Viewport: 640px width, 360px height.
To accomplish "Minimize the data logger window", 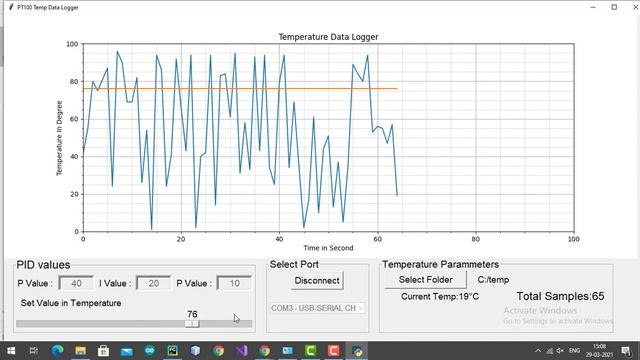I will pyautogui.click(x=593, y=7).
